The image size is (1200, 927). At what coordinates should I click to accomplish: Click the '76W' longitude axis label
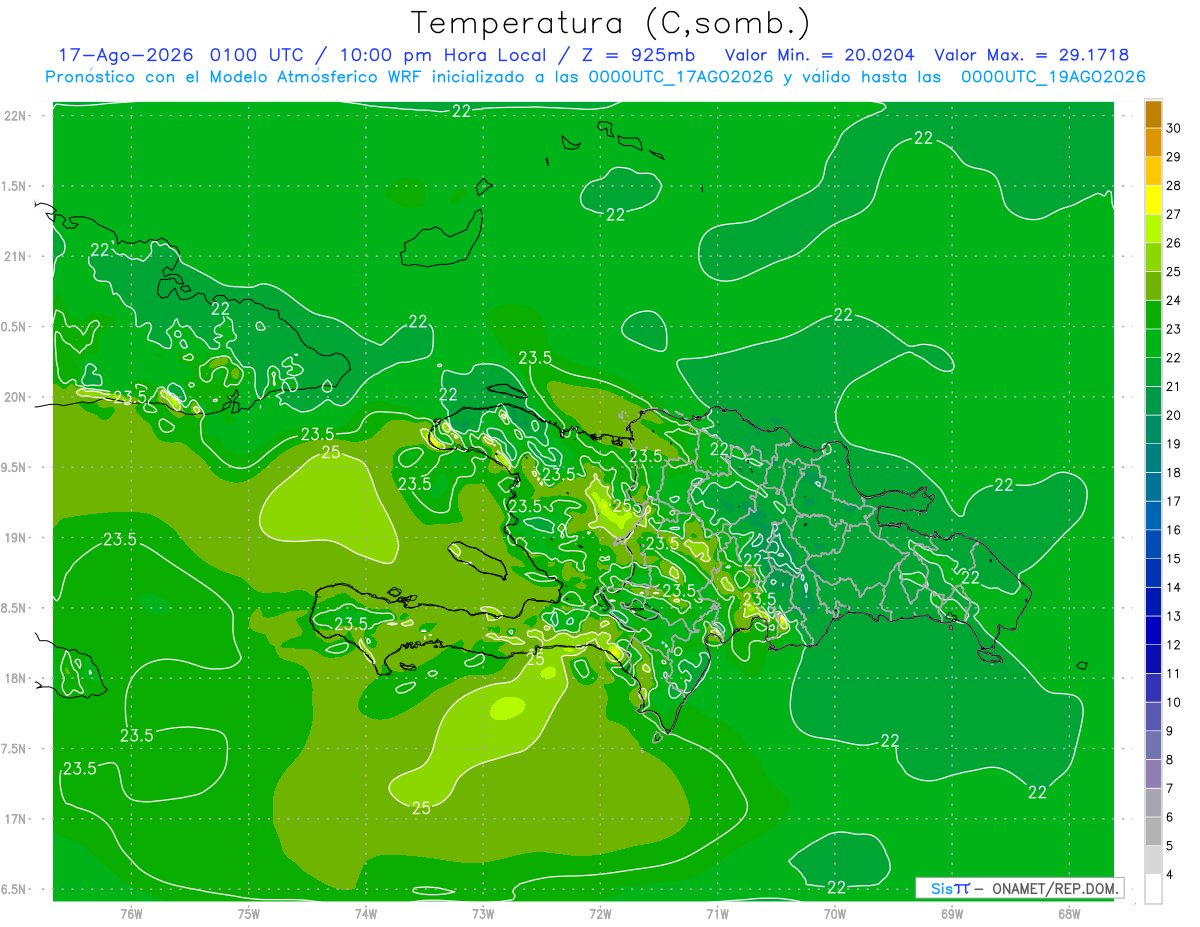coord(131,914)
